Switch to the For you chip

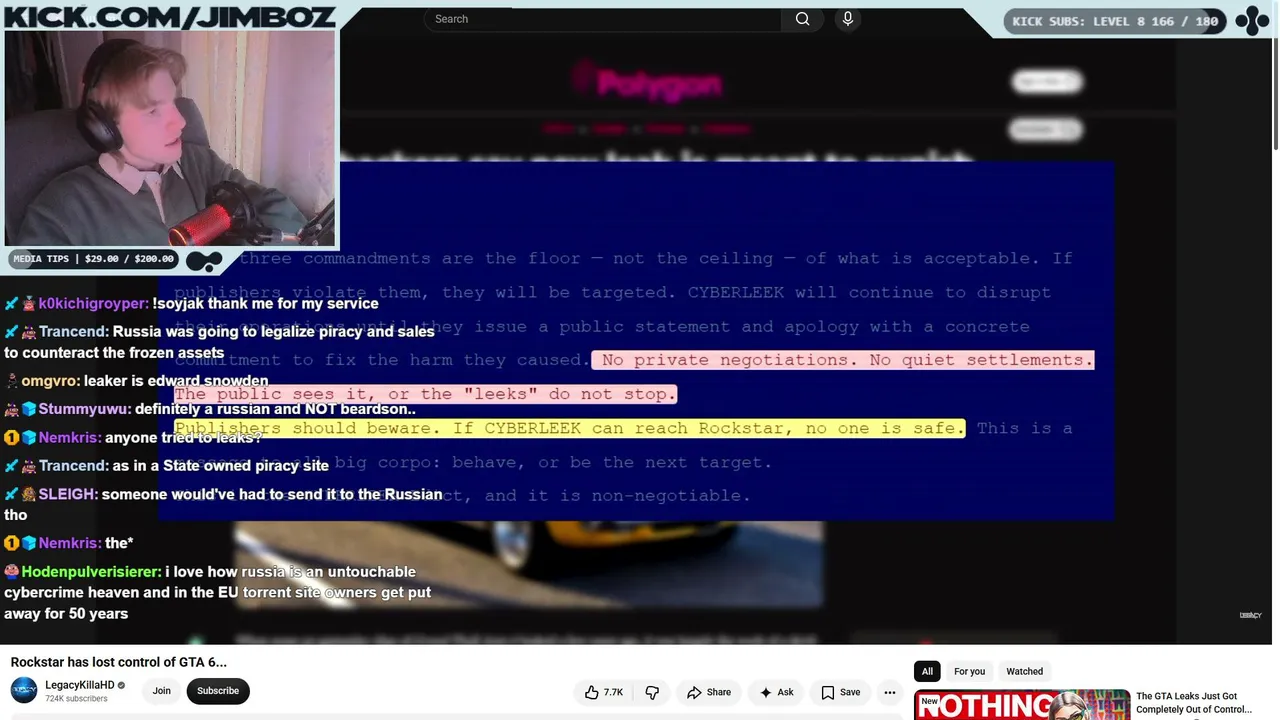click(969, 671)
